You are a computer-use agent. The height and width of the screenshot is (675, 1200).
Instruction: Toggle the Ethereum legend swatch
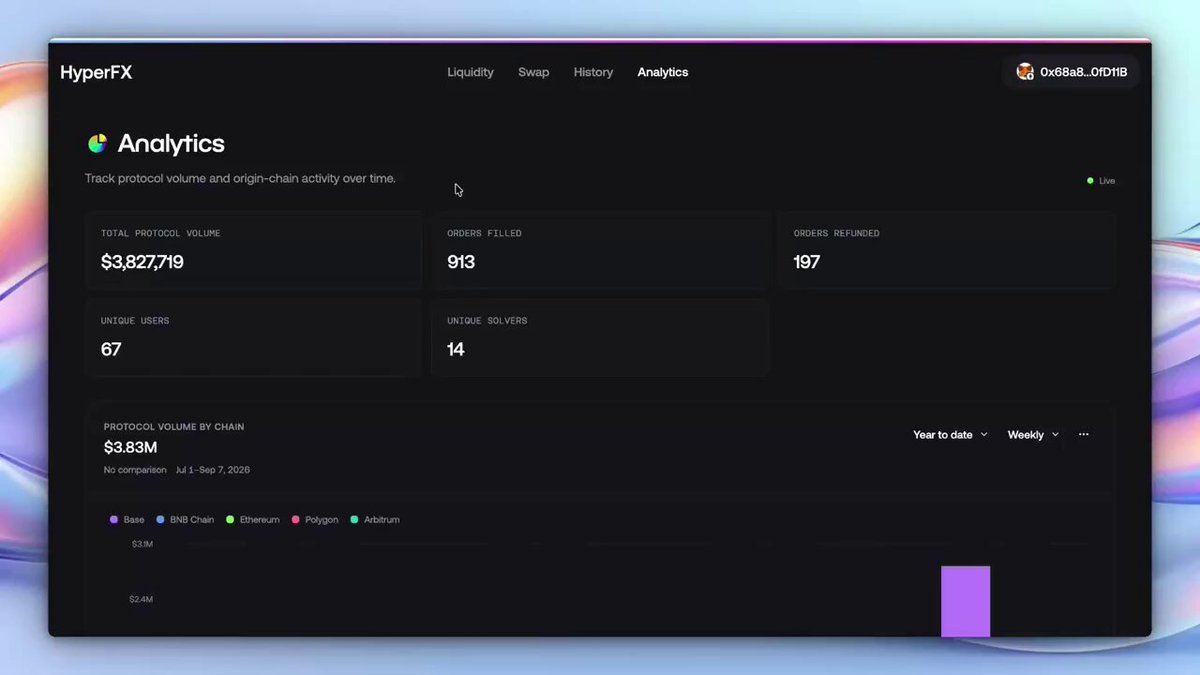[230, 520]
